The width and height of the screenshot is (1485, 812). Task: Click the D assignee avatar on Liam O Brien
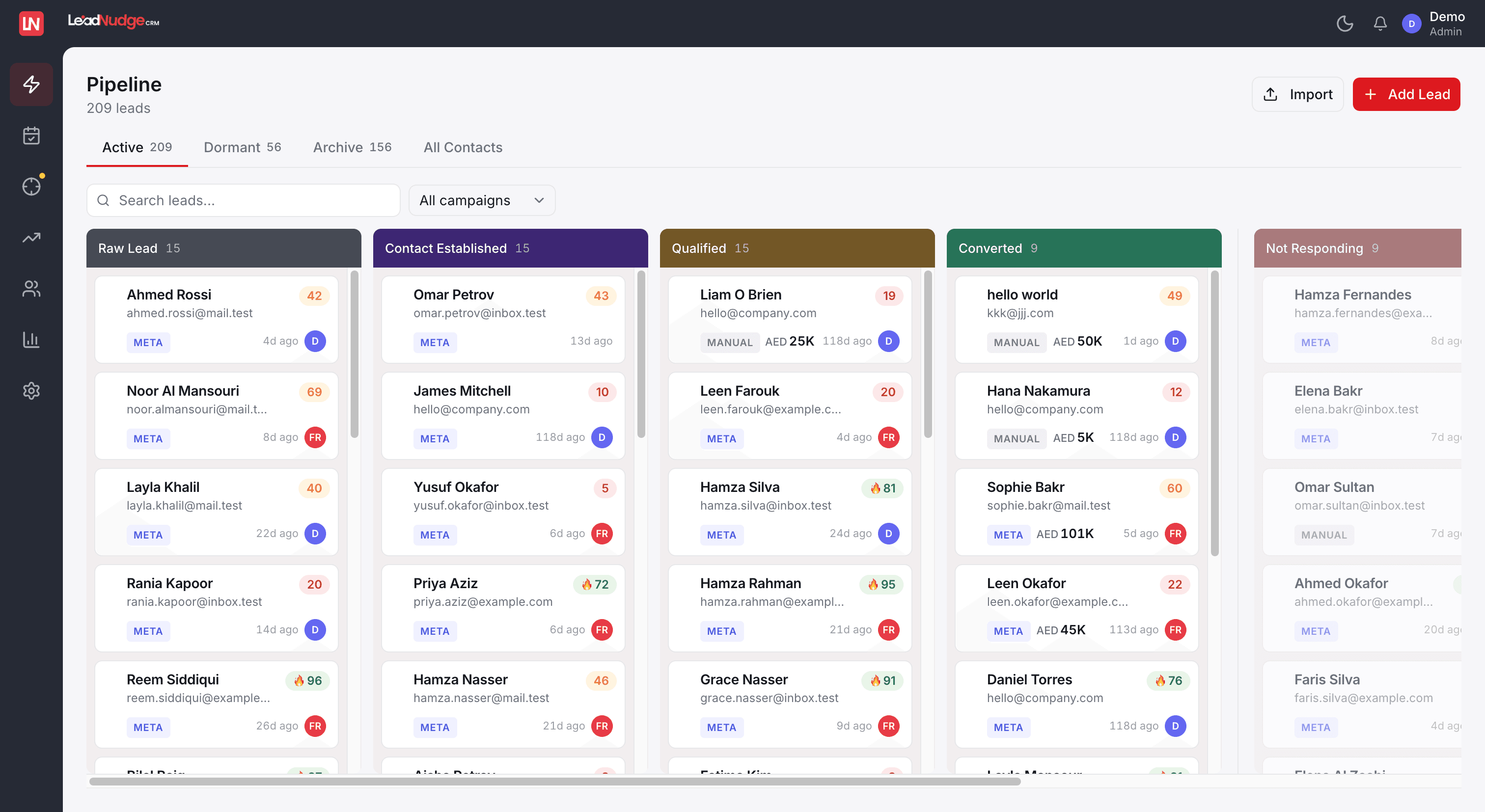point(888,341)
